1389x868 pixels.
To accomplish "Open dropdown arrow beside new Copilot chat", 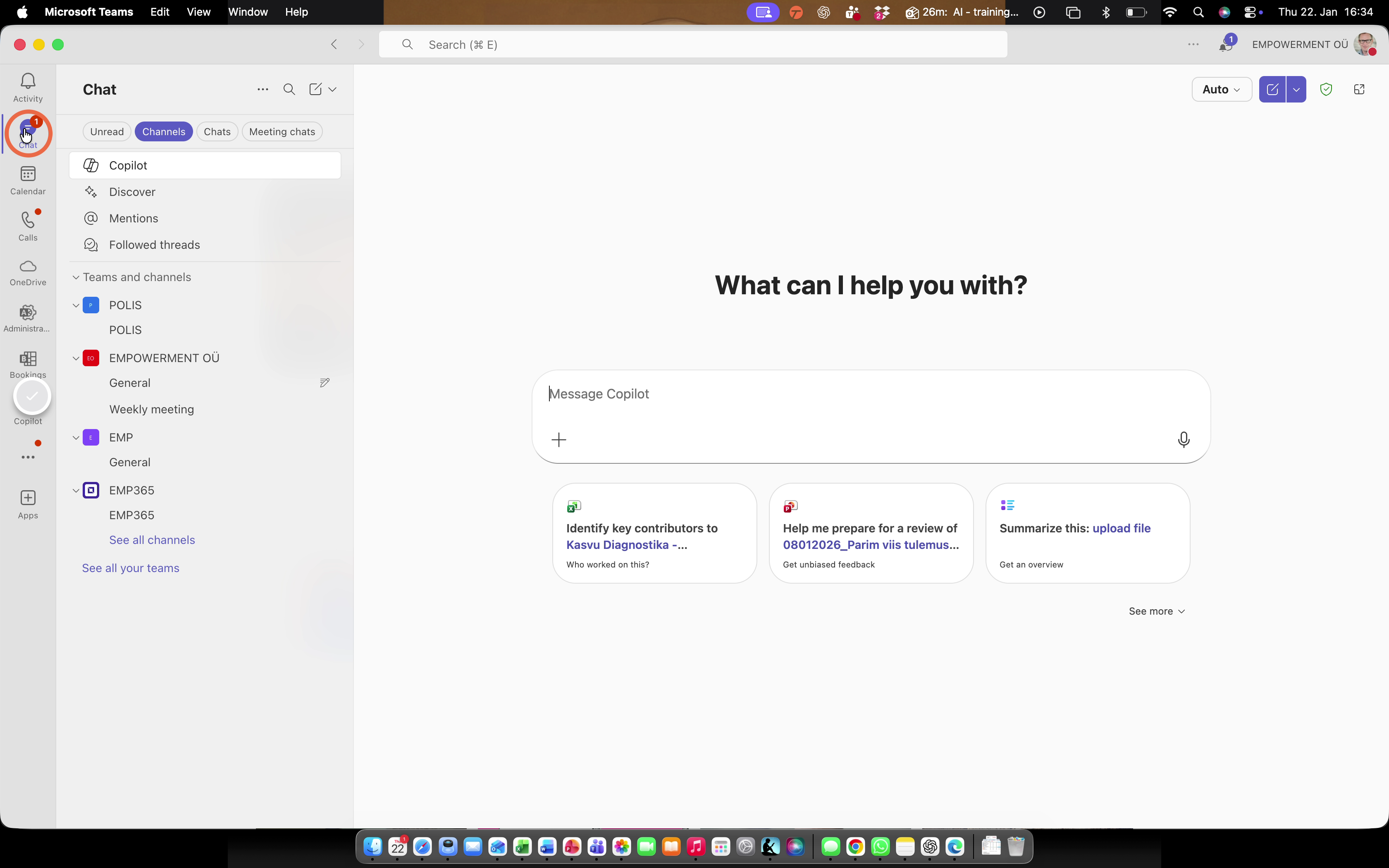I will [x=1296, y=89].
